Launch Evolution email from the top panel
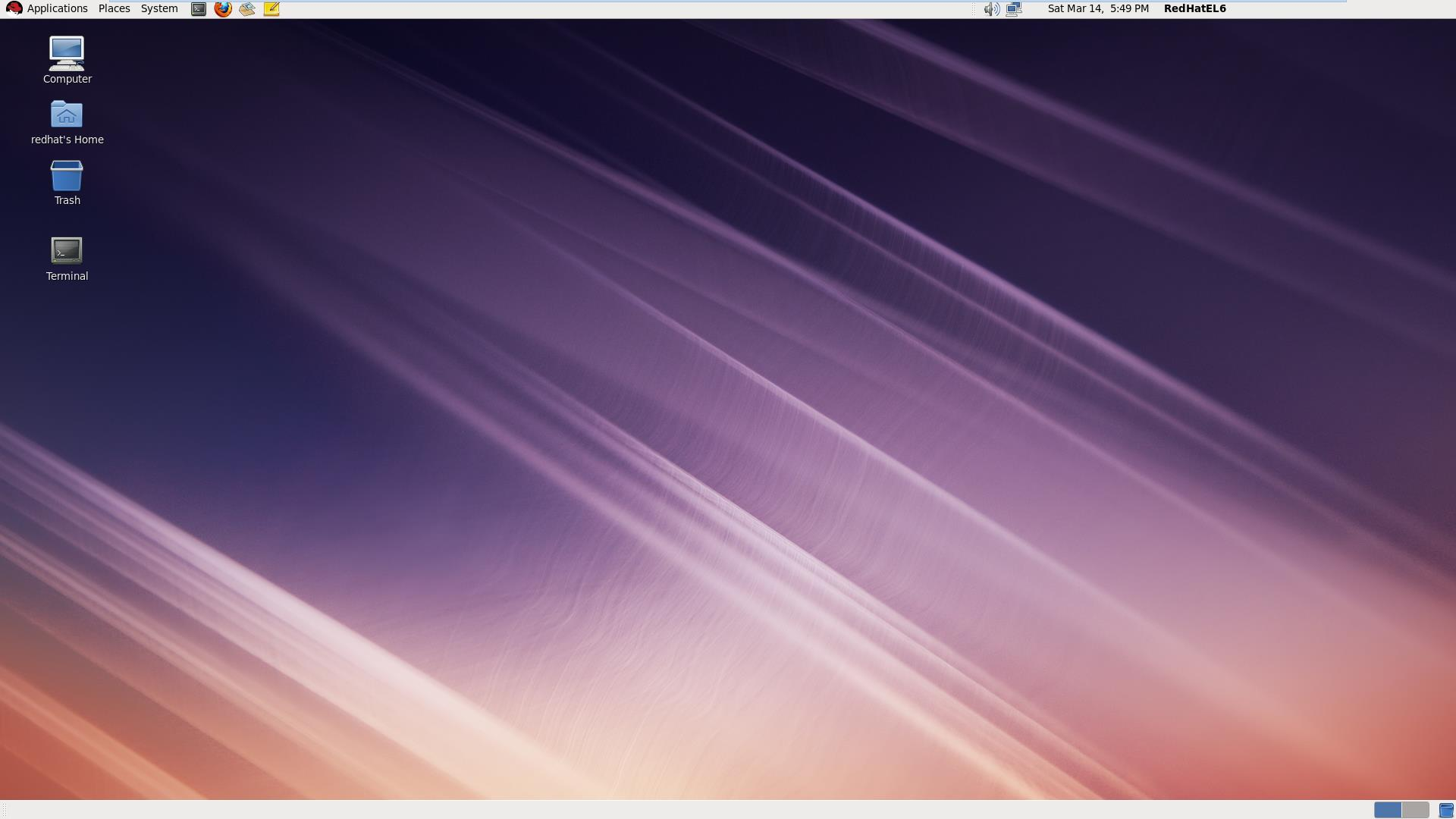Screen dimensions: 1456x819 coord(246,9)
